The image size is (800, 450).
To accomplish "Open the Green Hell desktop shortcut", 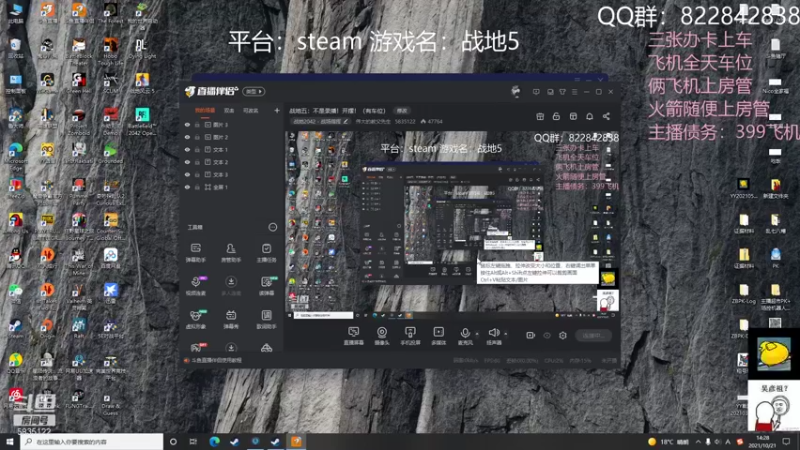I will (79, 84).
